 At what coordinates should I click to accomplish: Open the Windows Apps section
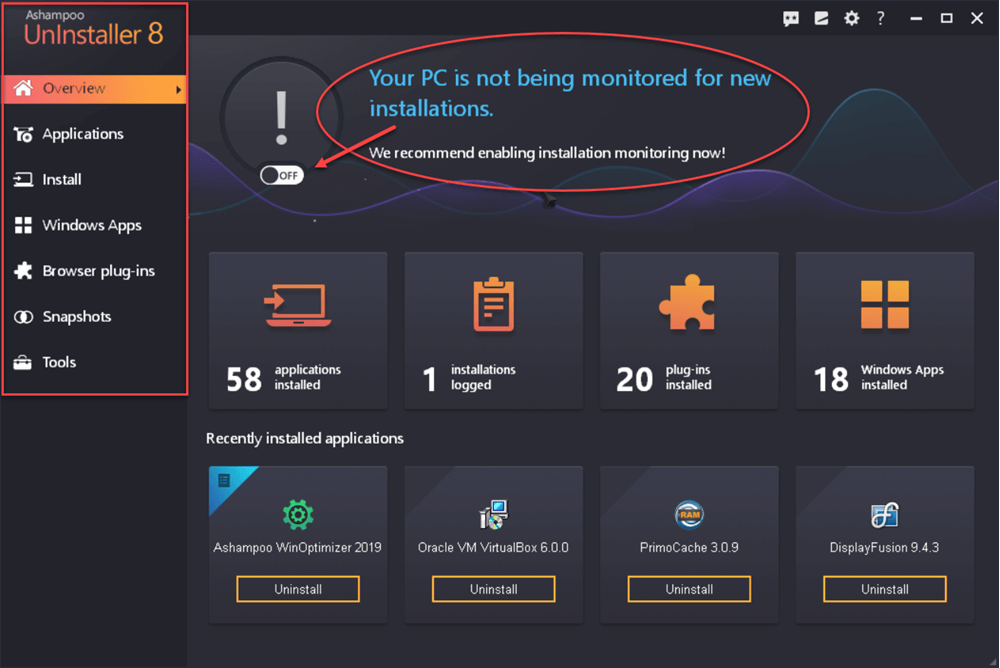[x=94, y=225]
